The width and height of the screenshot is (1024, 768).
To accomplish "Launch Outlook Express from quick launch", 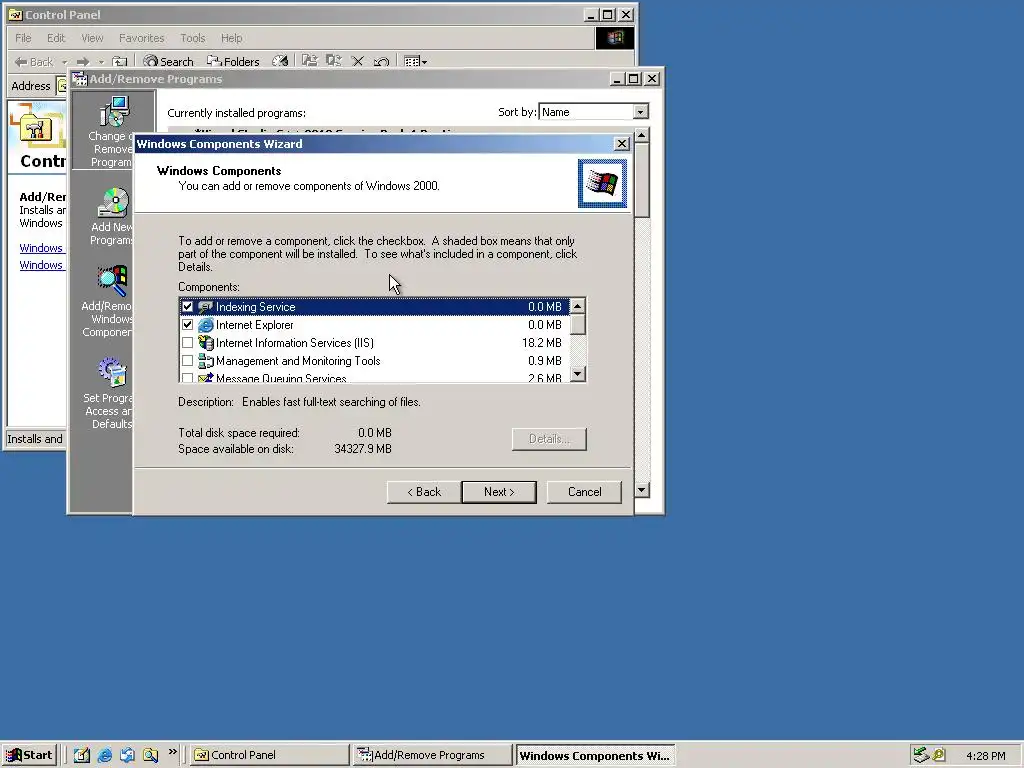I will tap(127, 755).
